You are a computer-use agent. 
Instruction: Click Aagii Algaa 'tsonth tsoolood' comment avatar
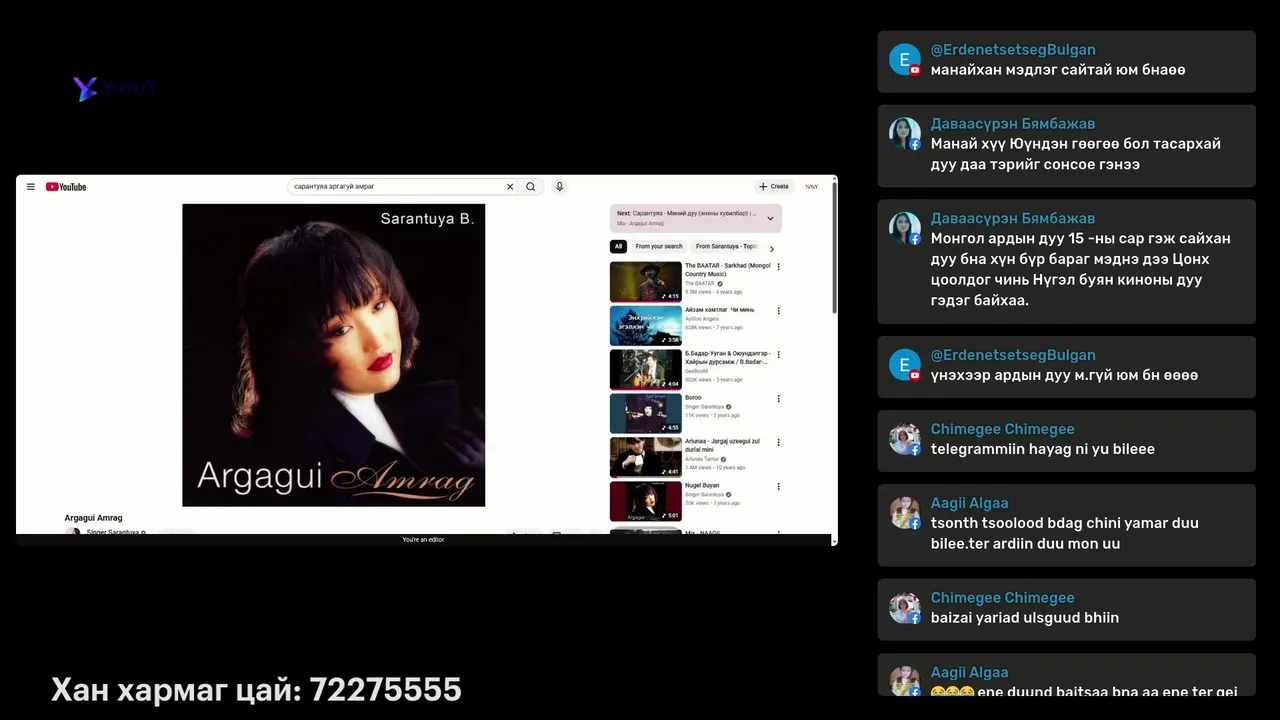pos(905,513)
